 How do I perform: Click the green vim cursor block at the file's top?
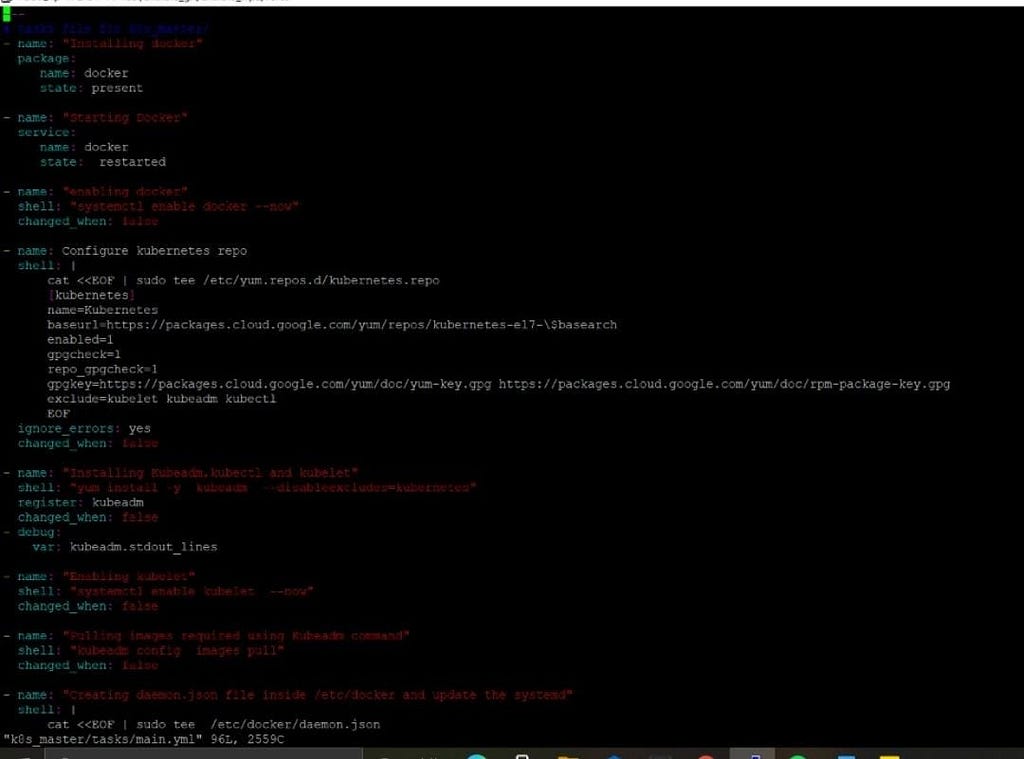[x=7, y=14]
